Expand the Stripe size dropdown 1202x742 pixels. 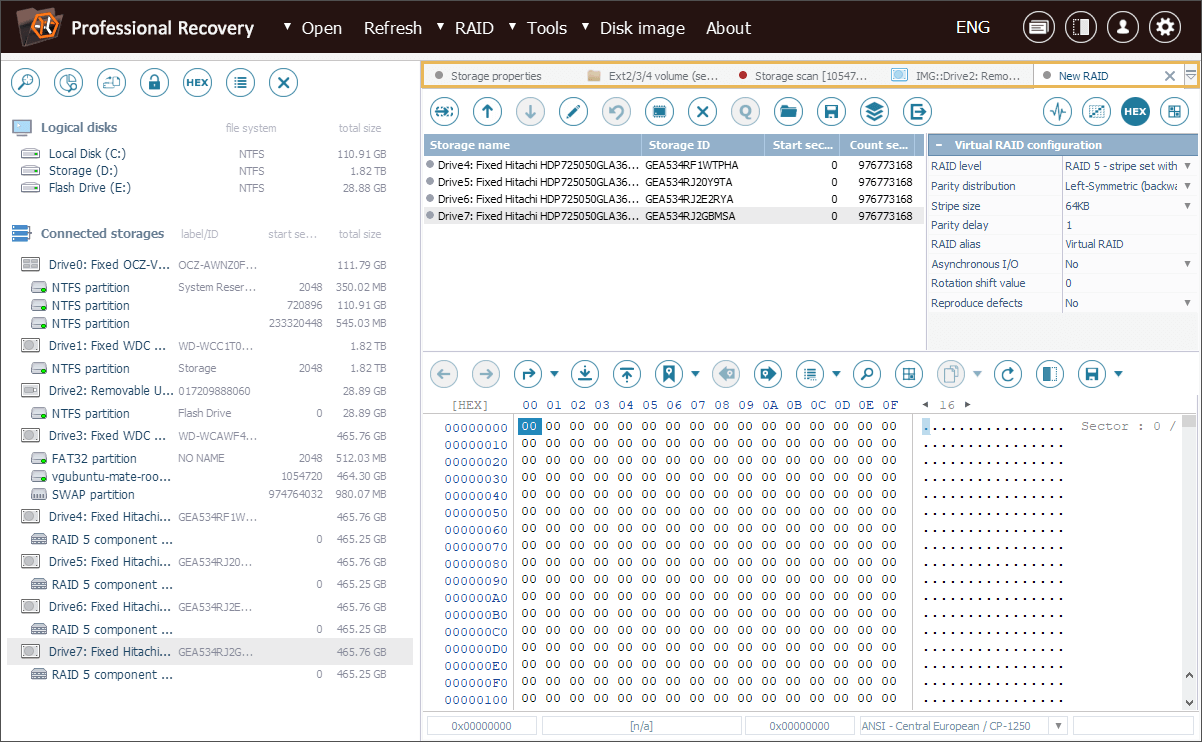pos(1187,206)
